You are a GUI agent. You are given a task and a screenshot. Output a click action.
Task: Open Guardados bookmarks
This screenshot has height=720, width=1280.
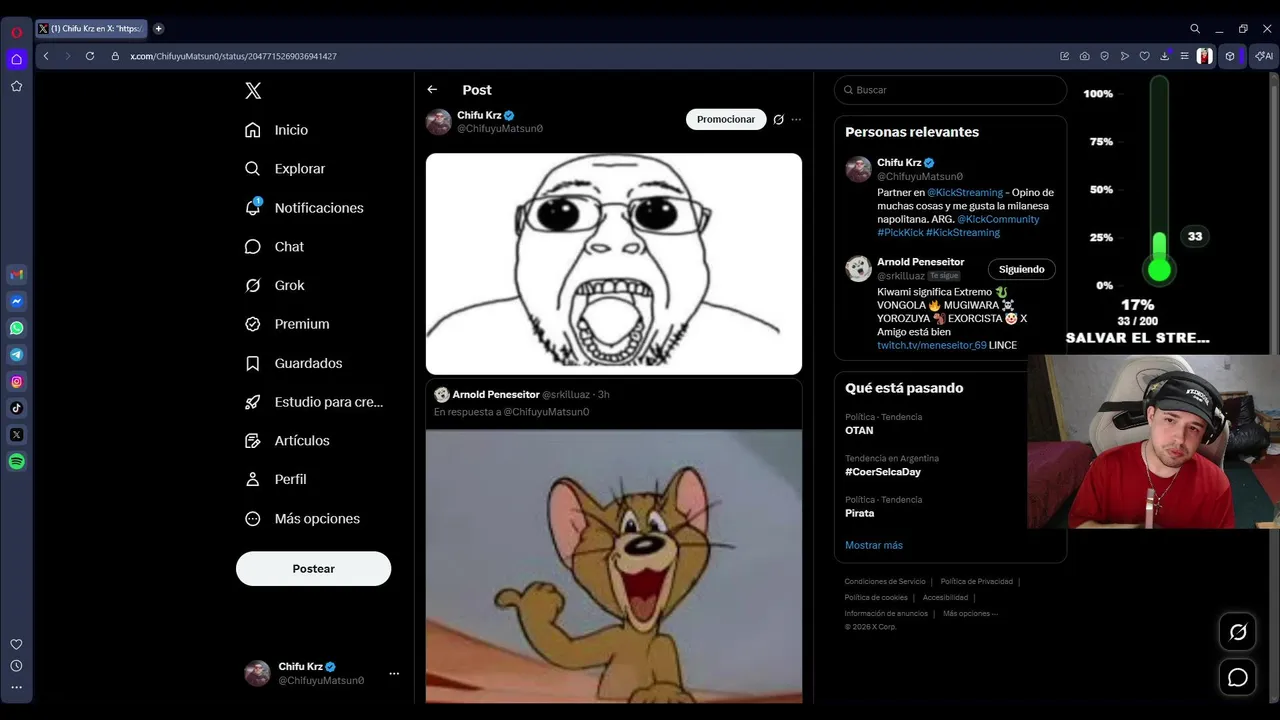point(294,363)
